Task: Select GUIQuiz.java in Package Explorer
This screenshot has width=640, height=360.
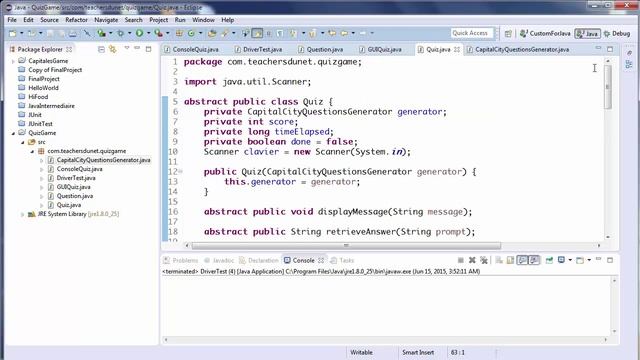Action: [x=73, y=187]
